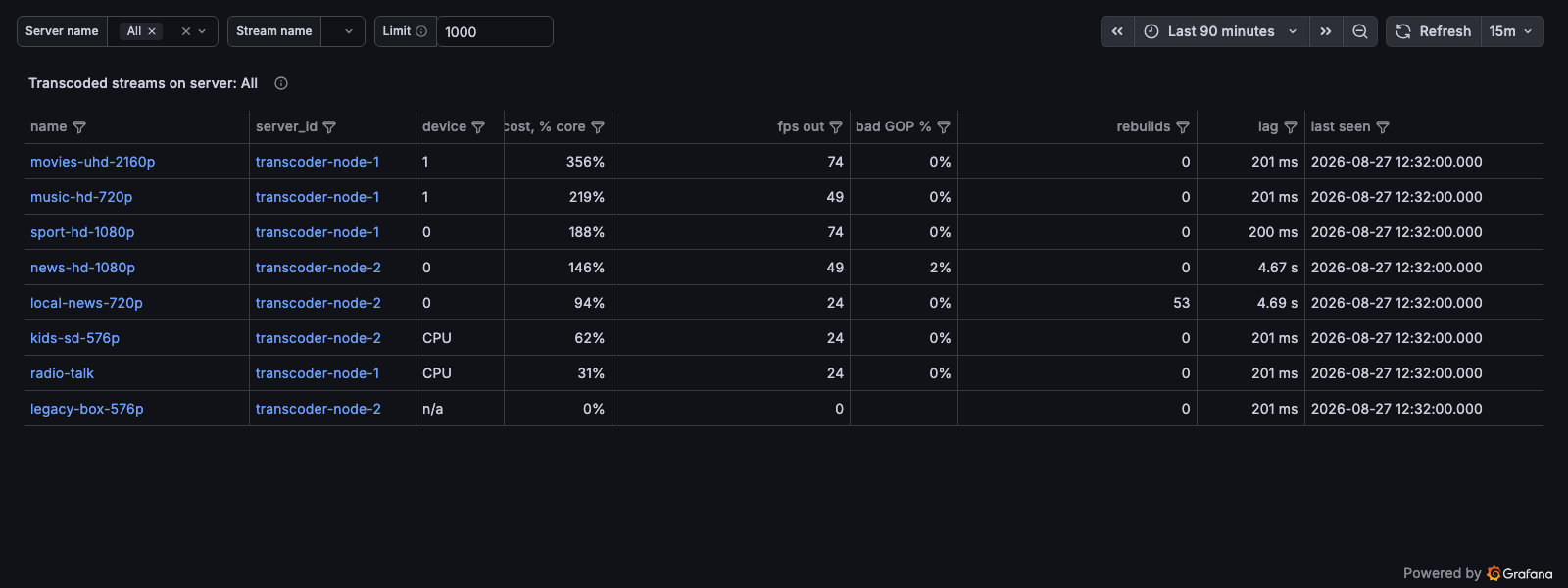
Task: Filter the last seen column
Action: [1383, 127]
